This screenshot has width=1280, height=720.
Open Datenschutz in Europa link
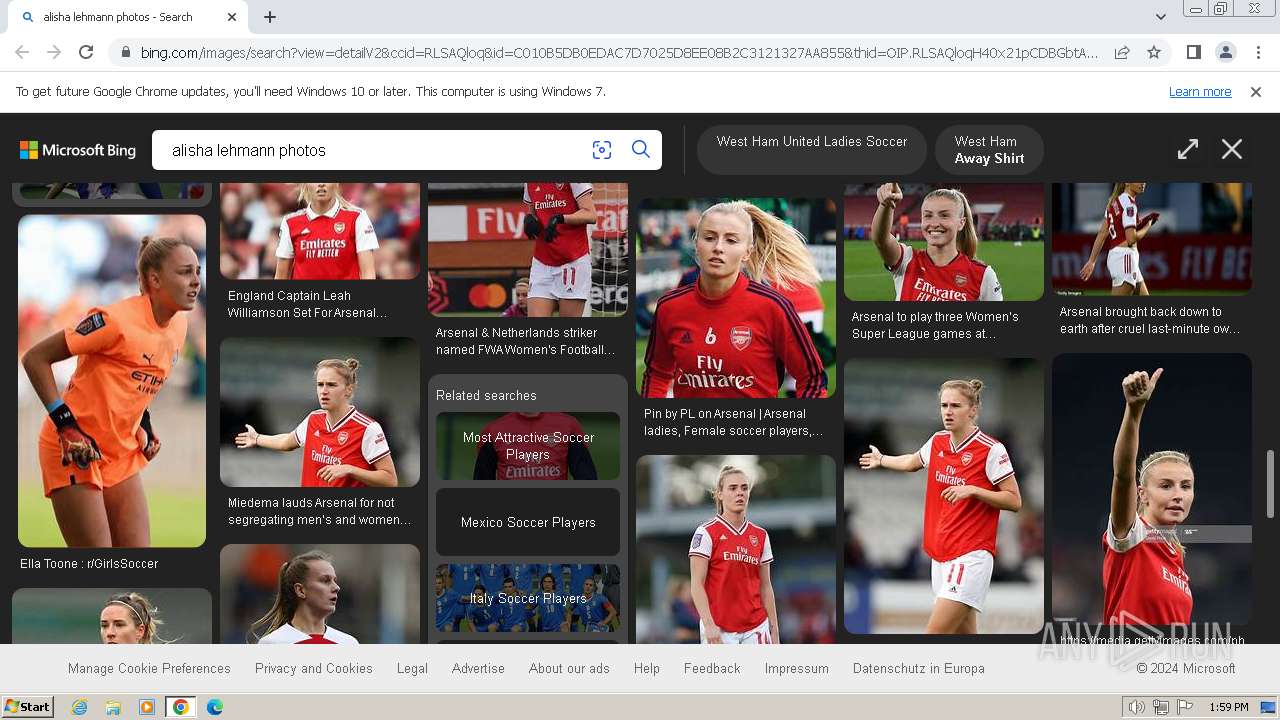pyautogui.click(x=919, y=668)
